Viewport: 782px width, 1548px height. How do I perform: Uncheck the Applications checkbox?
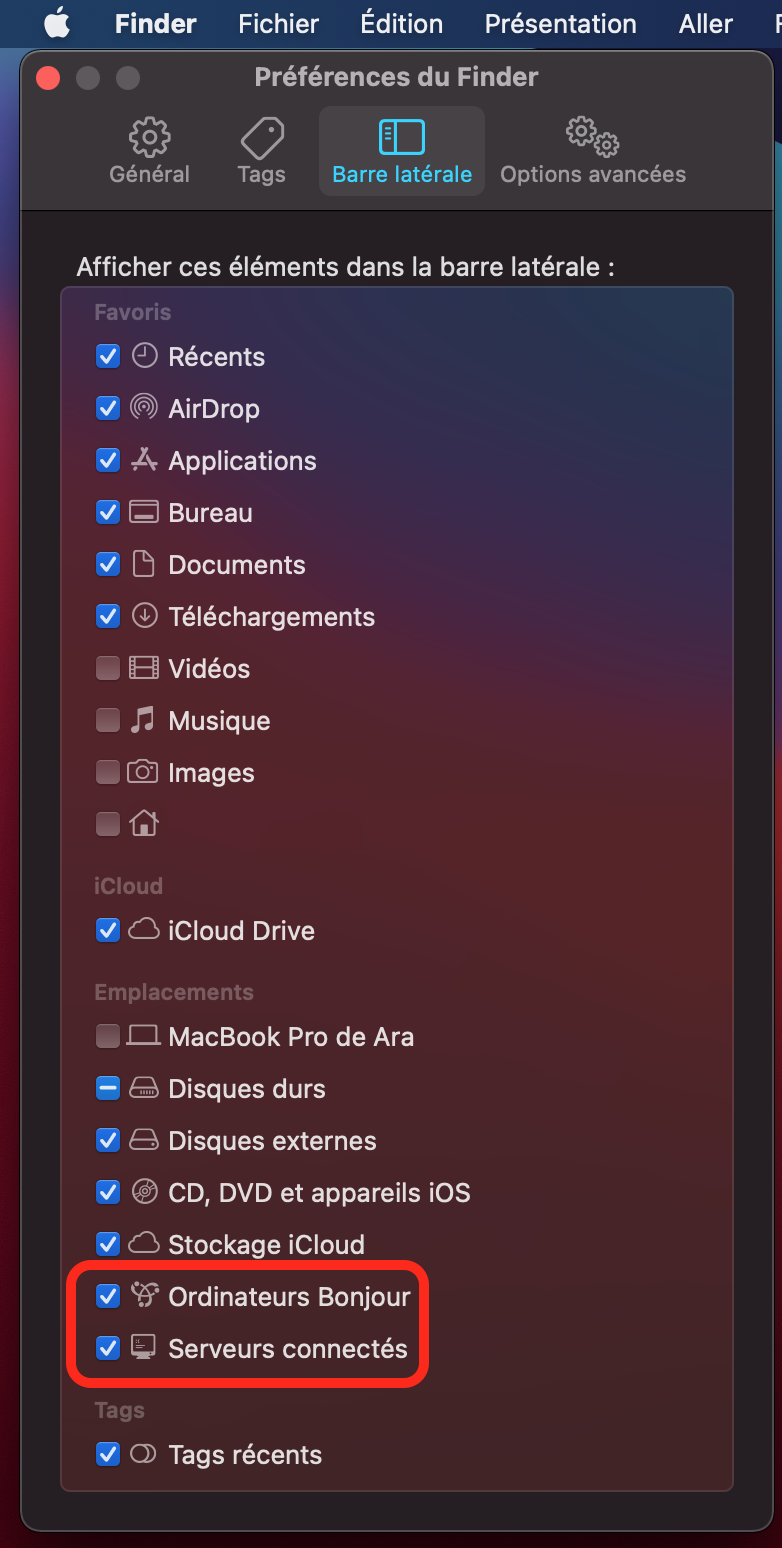point(108,460)
